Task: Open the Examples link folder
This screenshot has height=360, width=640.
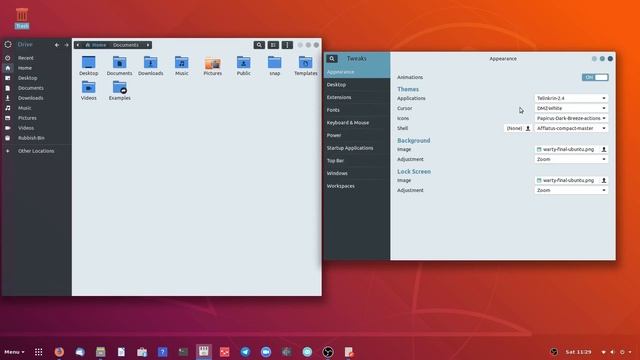Action: pos(120,91)
